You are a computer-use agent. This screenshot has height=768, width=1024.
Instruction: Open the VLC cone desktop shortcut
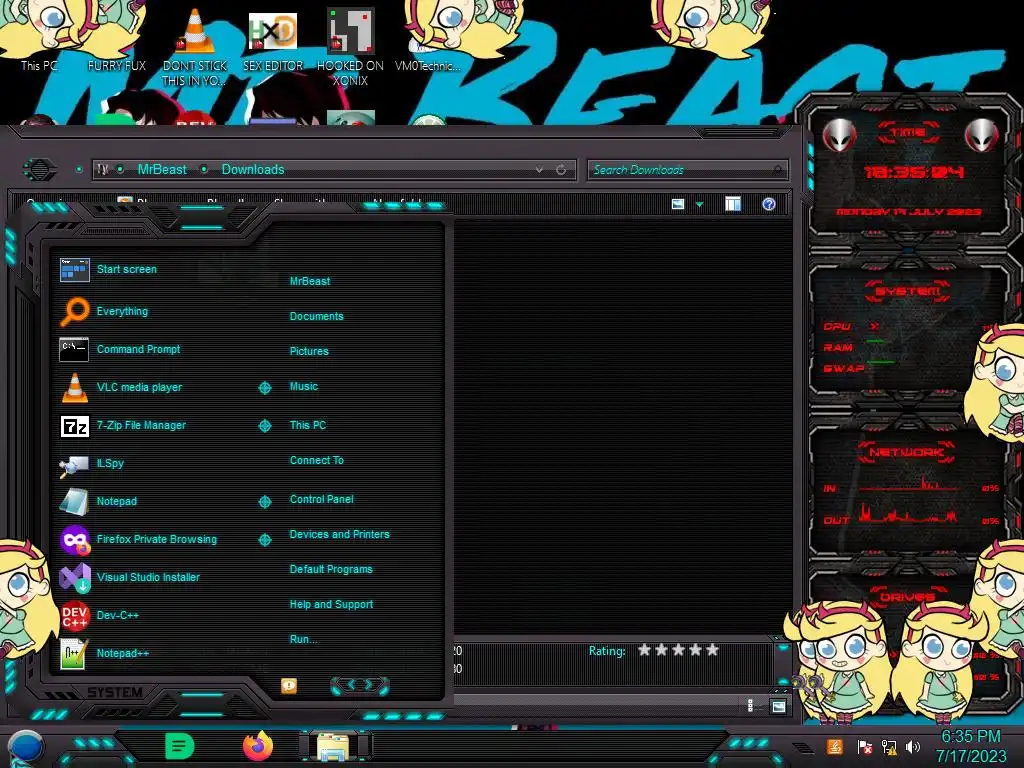point(195,47)
